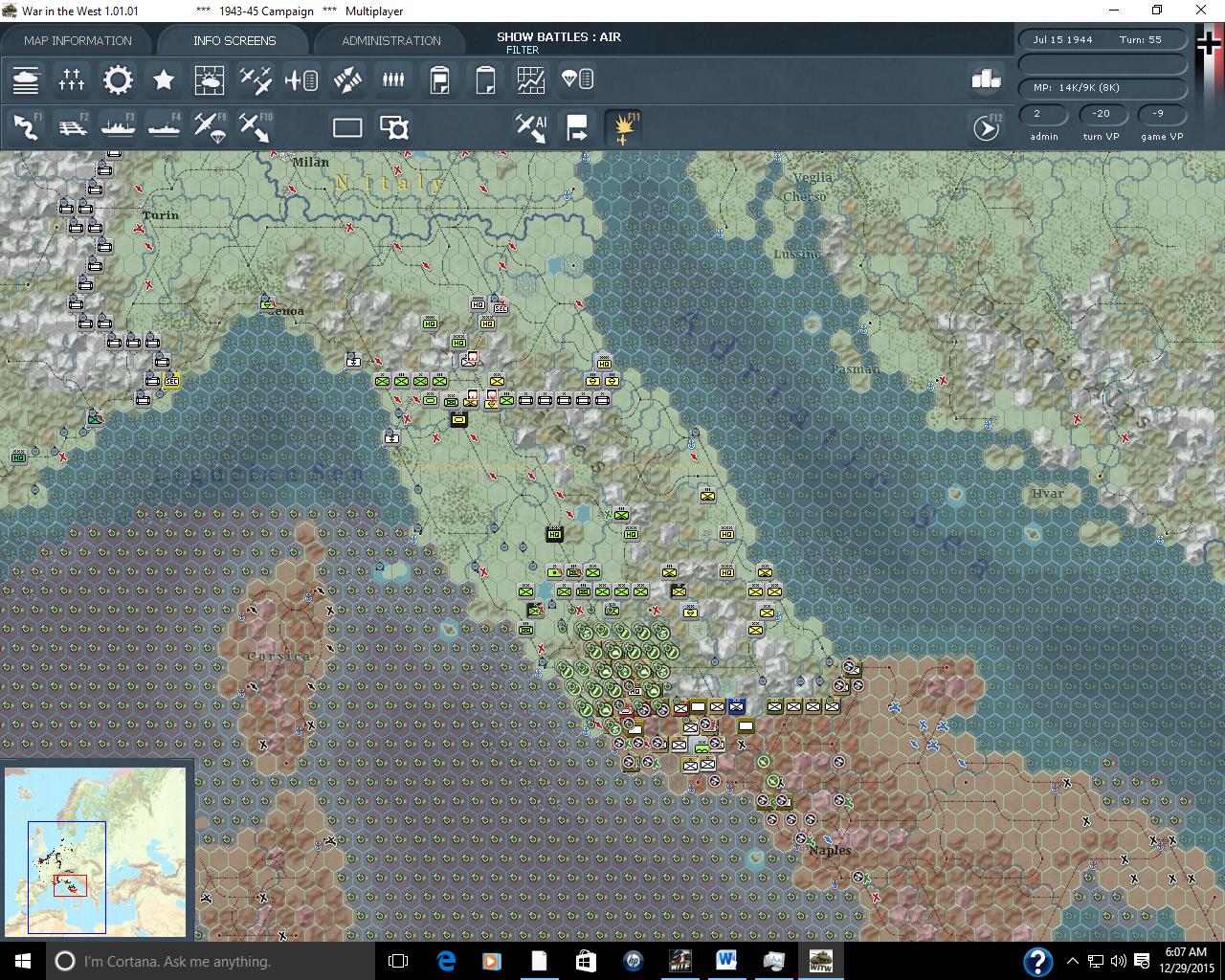Select the F9 air transport parachute mode
1225x980 pixels.
click(210, 127)
